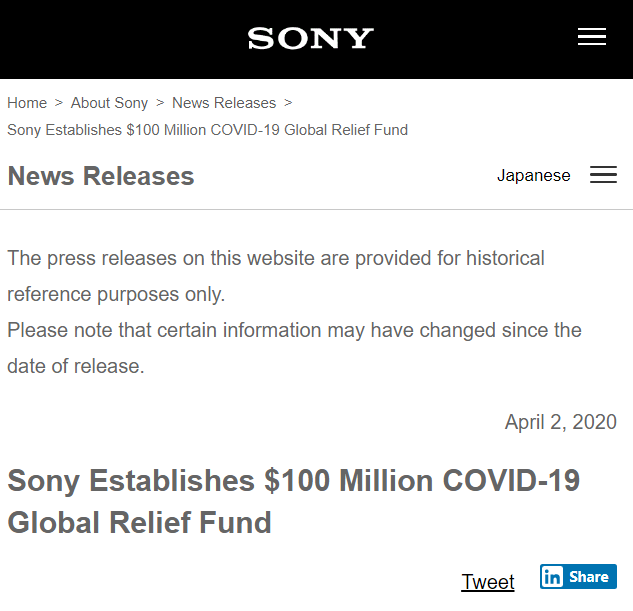Tweet this press release
The width and height of the screenshot is (633, 611).
pos(488,582)
